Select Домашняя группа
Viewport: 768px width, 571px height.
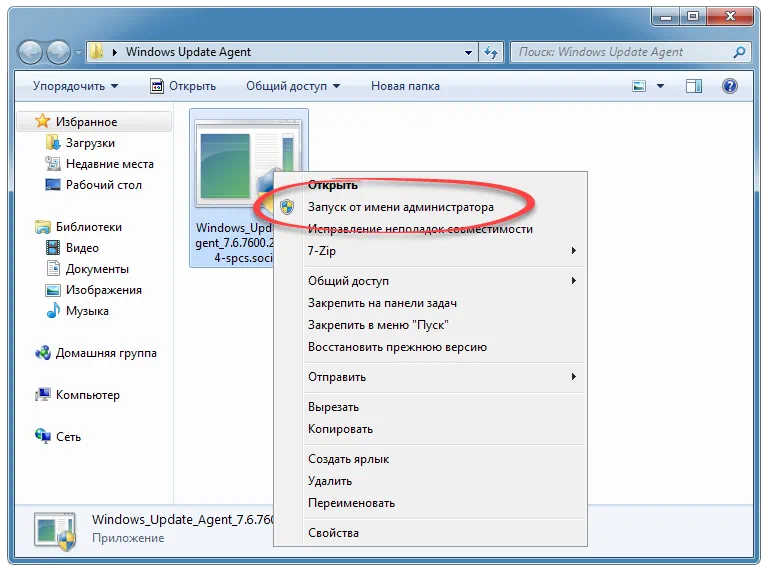pyautogui.click(x=106, y=353)
